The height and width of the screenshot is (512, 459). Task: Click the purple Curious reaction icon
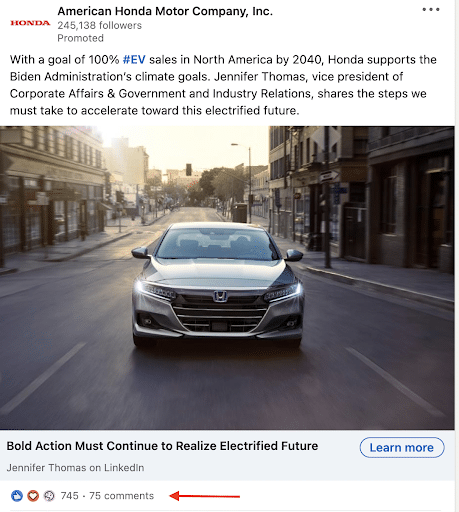coord(49,496)
